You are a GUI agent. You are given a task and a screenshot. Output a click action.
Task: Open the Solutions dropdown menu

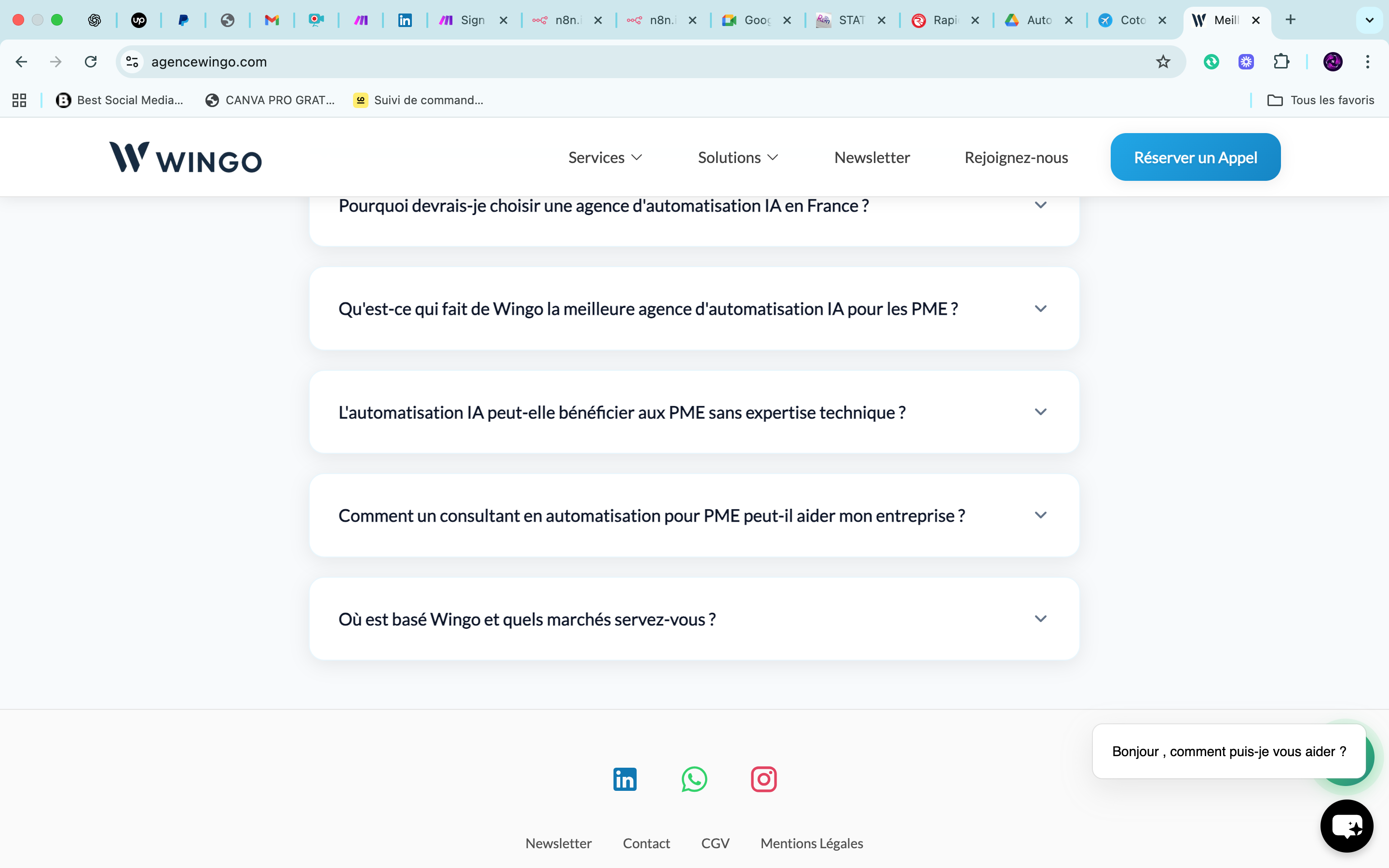(737, 157)
